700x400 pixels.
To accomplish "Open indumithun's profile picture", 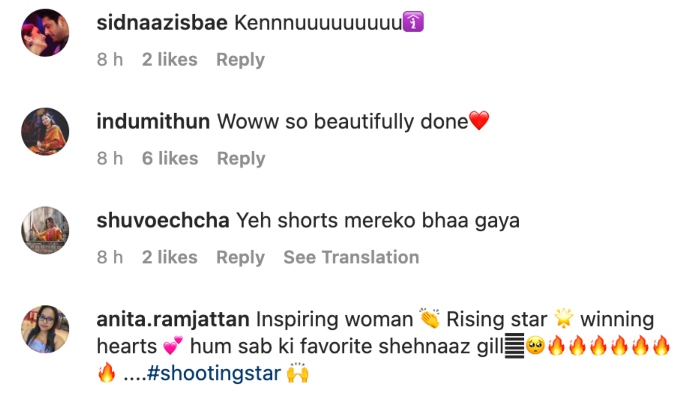I will pyautogui.click(x=45, y=132).
